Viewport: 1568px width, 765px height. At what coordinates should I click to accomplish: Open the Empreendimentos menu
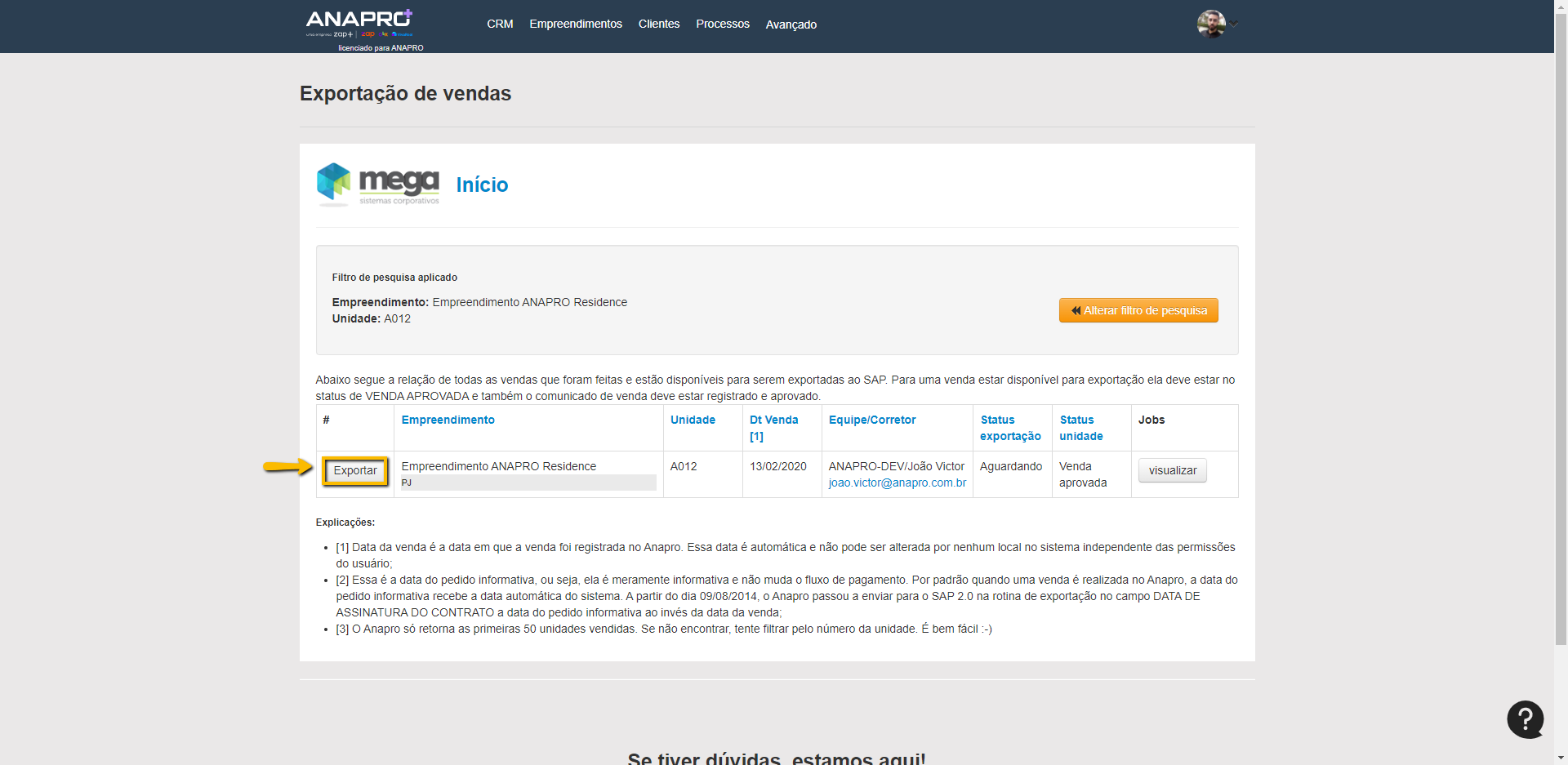[x=575, y=24]
